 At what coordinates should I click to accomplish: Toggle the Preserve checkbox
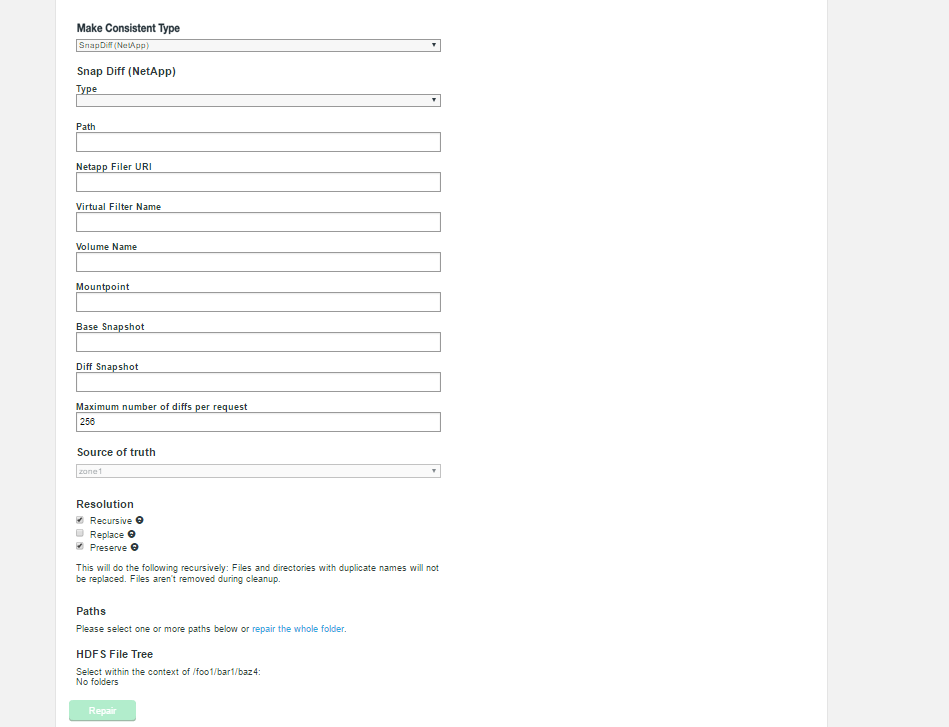(x=79, y=546)
